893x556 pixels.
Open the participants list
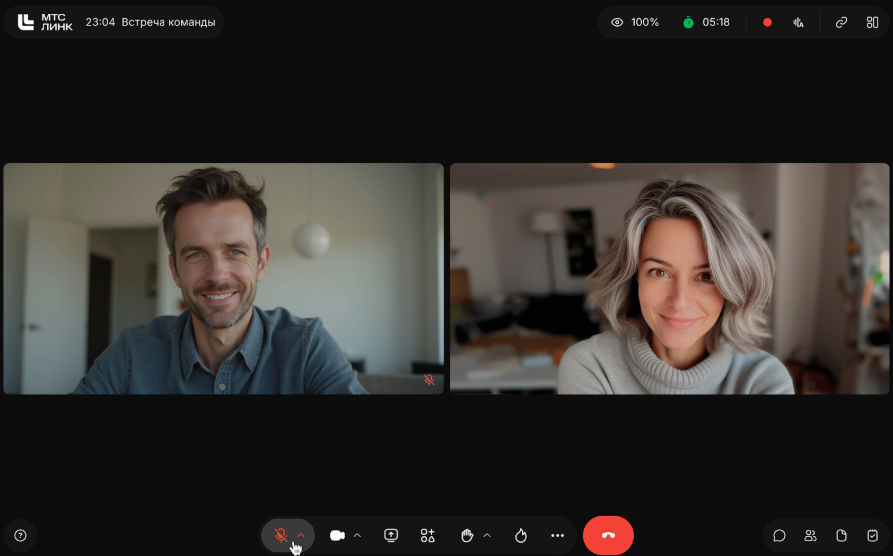810,535
